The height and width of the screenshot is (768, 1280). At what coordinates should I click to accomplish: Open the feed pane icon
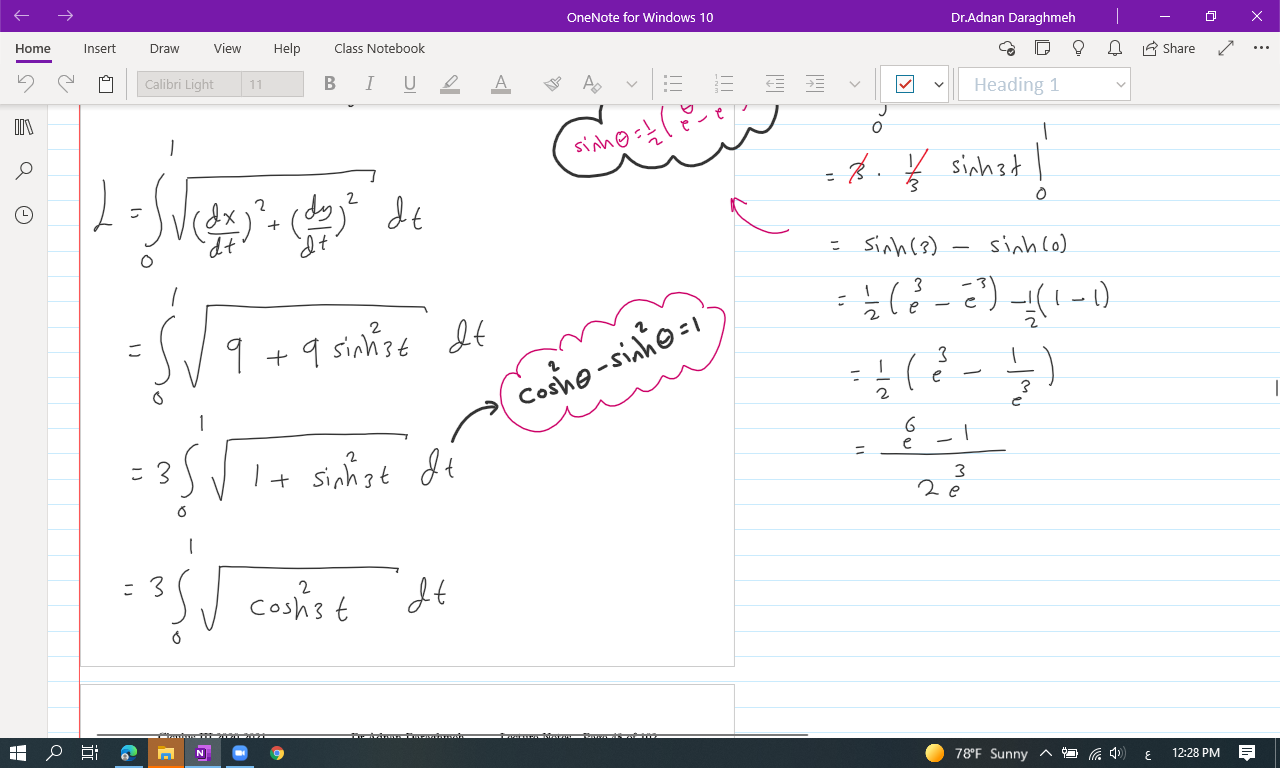[x=1043, y=48]
